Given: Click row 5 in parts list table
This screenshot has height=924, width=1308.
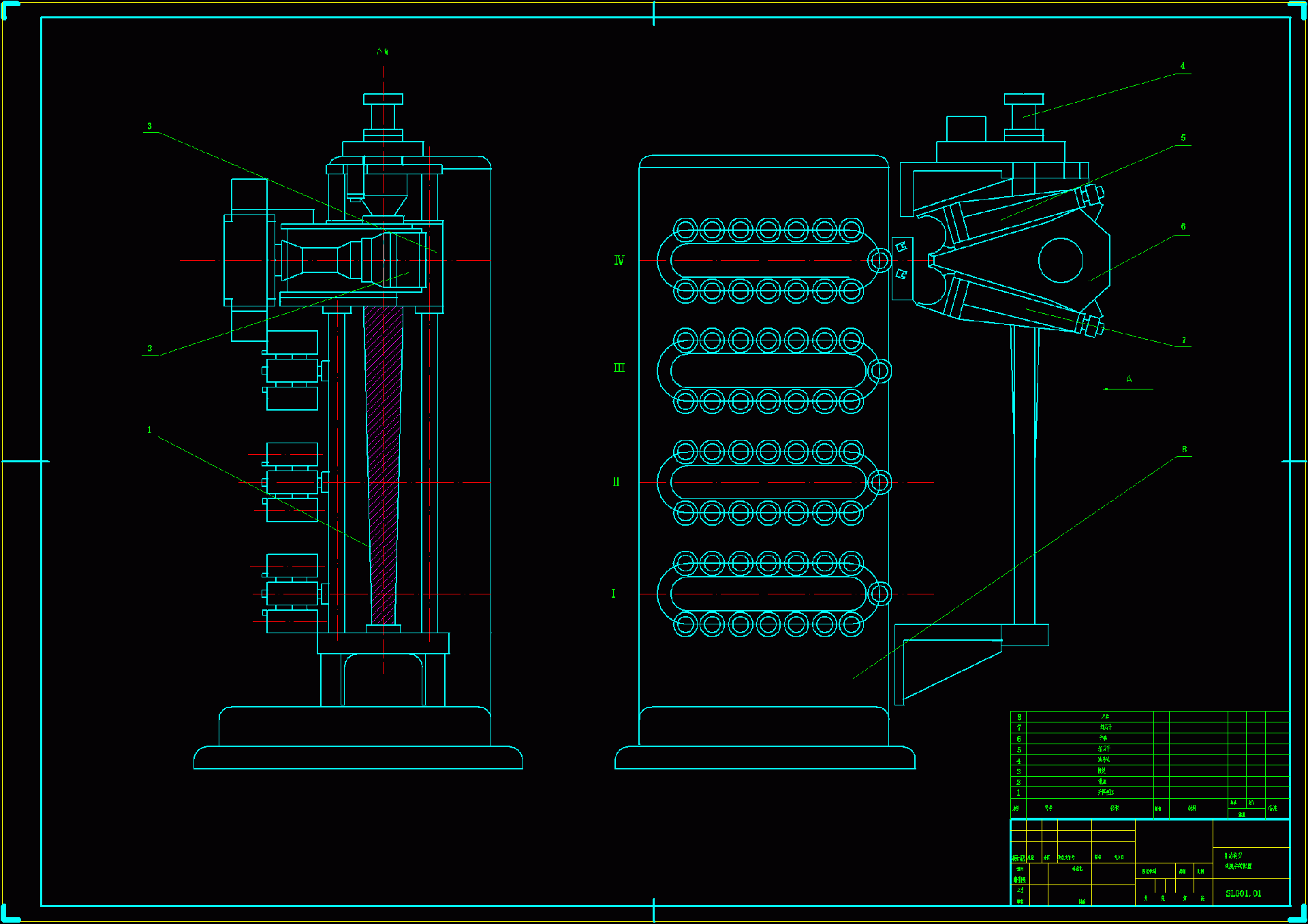Looking at the screenshot, I should 1104,749.
